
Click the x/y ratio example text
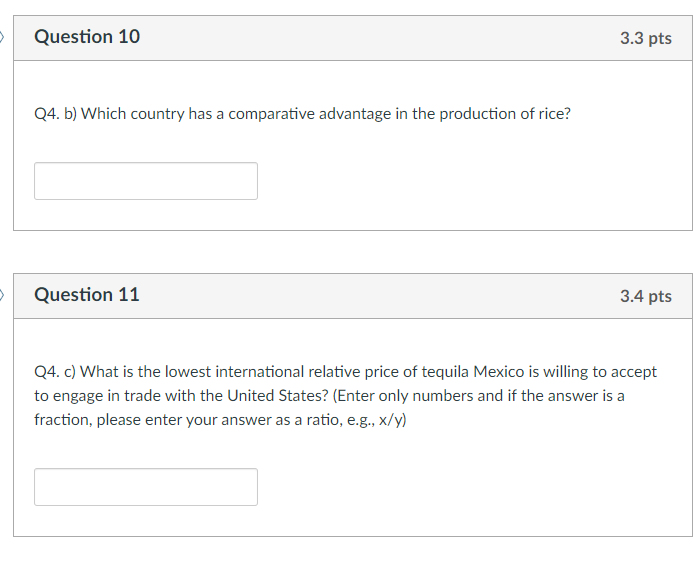[391, 420]
